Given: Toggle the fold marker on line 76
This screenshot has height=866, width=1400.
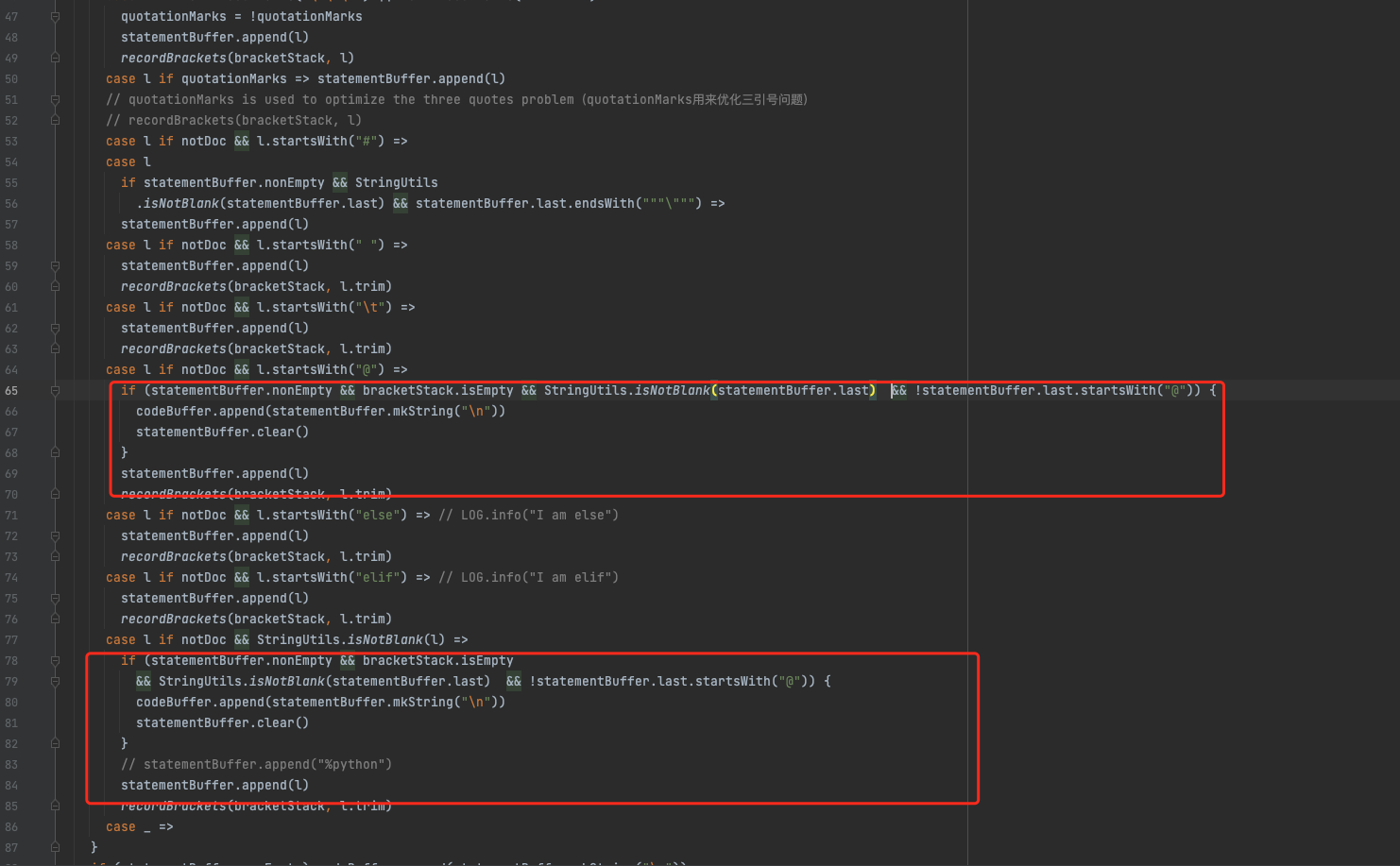Looking at the screenshot, I should 55,620.
